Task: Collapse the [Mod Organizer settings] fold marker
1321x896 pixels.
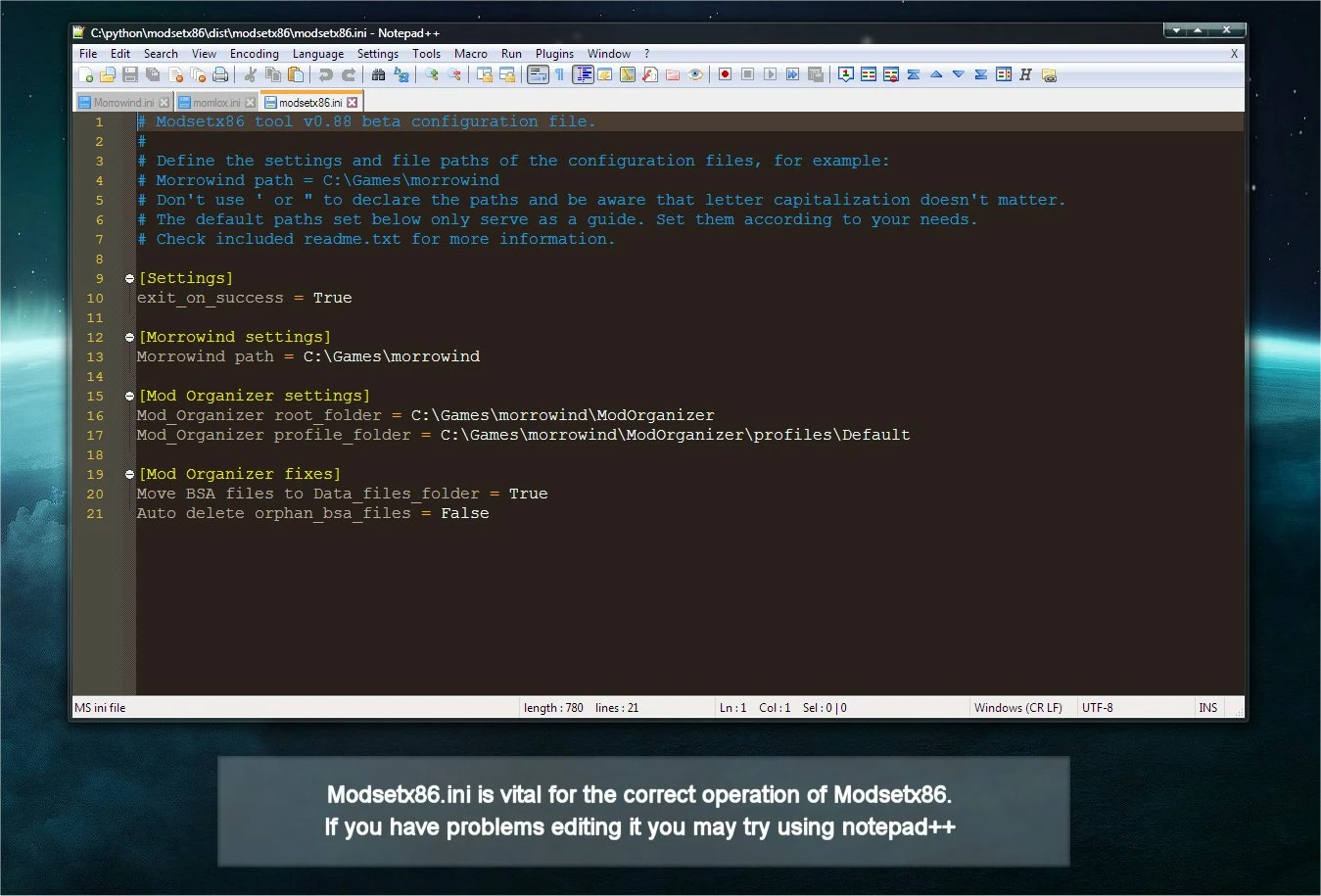Action: pos(129,397)
